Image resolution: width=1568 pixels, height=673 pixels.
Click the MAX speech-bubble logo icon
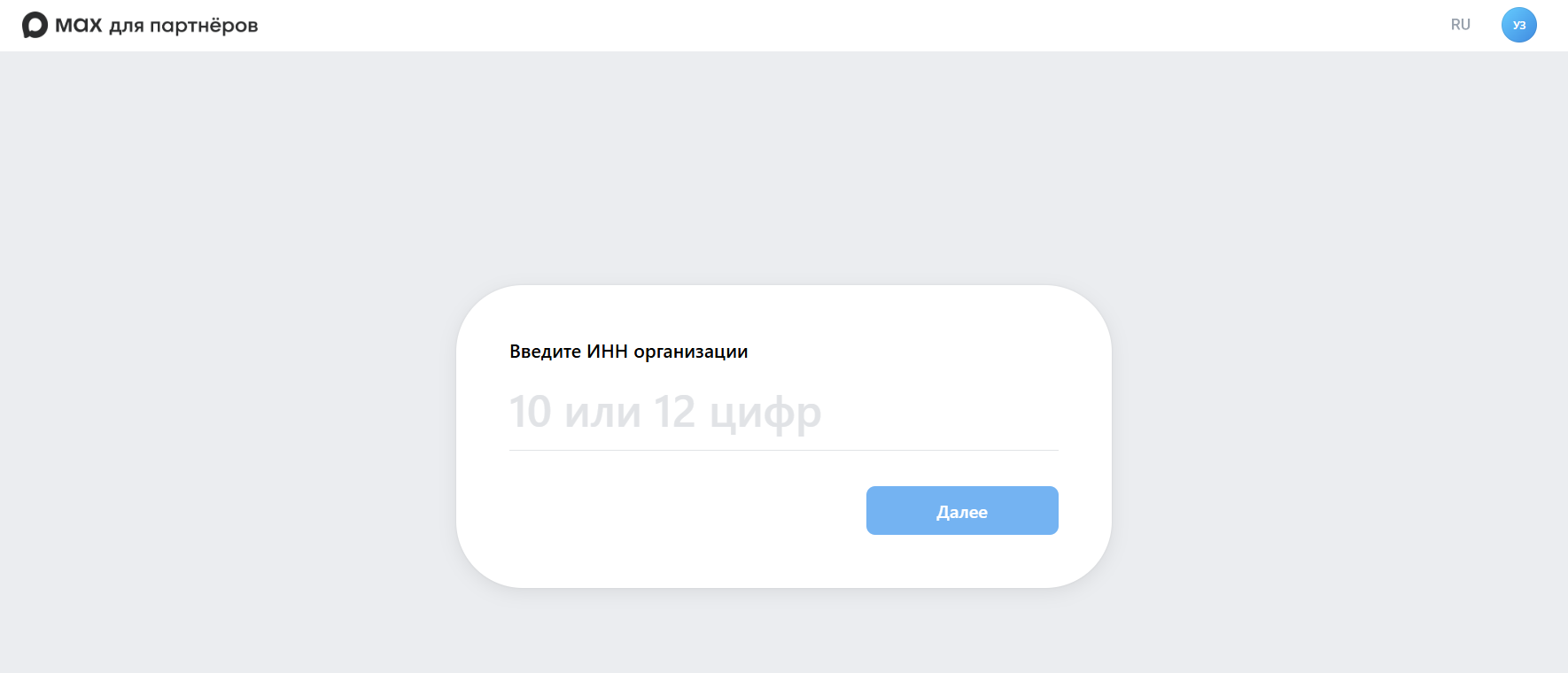(35, 25)
